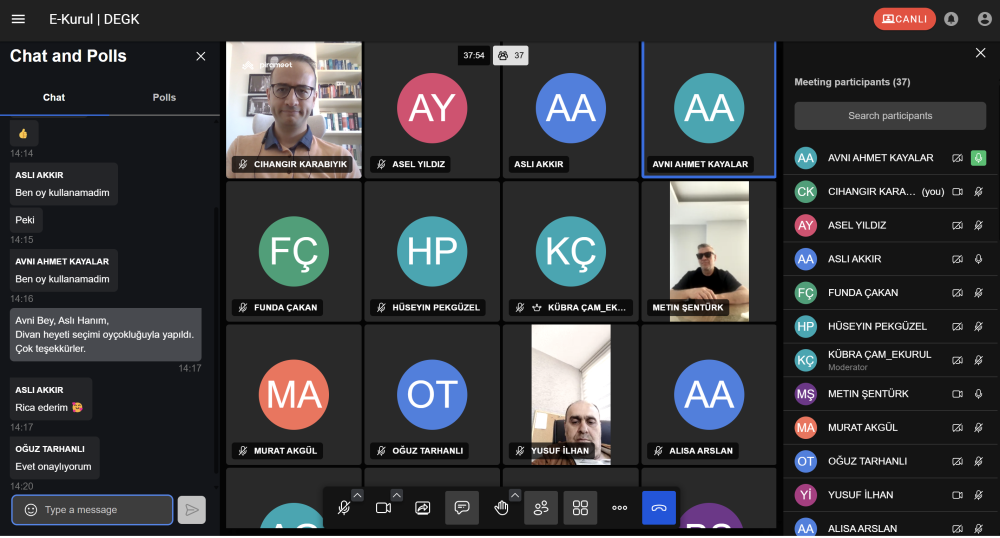Send the chat message
Image resolution: width=1000 pixels, height=538 pixels.
[x=191, y=510]
